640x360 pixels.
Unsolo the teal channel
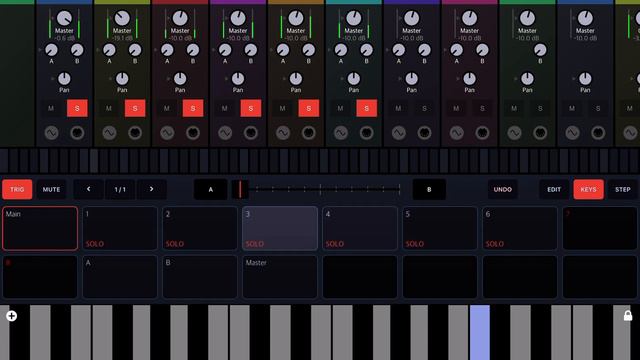[367, 108]
